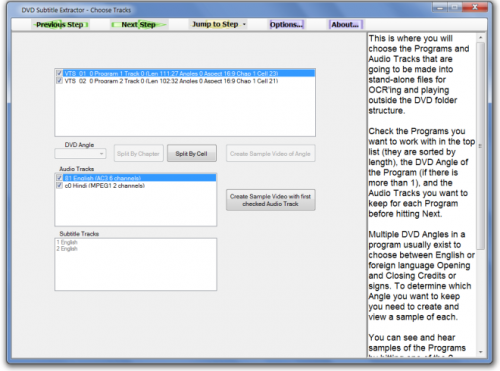Open the Jump to Step dropdown
Image resolution: width=500 pixels, height=371 pixels.
pyautogui.click(x=218, y=24)
